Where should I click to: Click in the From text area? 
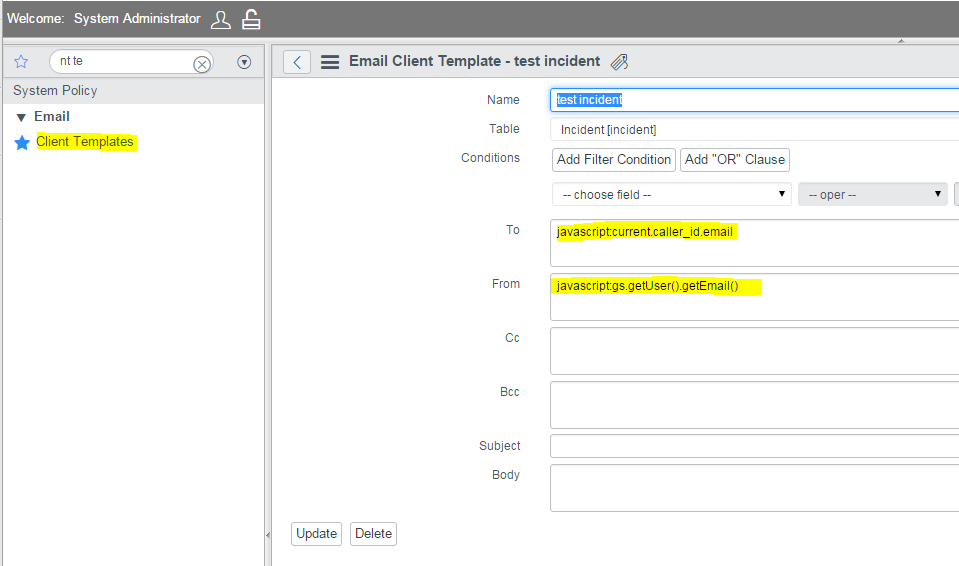[x=754, y=297]
